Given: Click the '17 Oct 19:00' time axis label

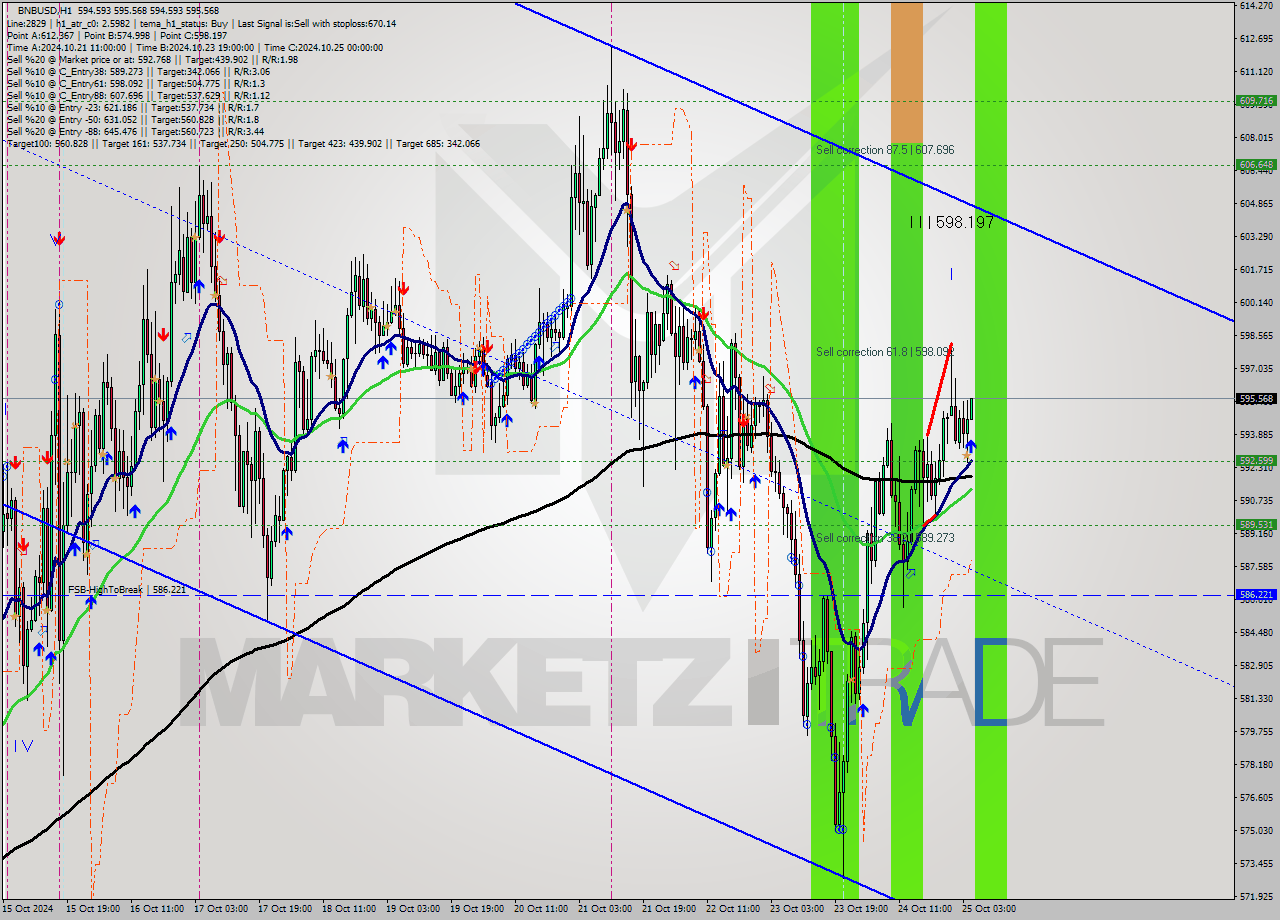Looking at the screenshot, I should click(284, 909).
